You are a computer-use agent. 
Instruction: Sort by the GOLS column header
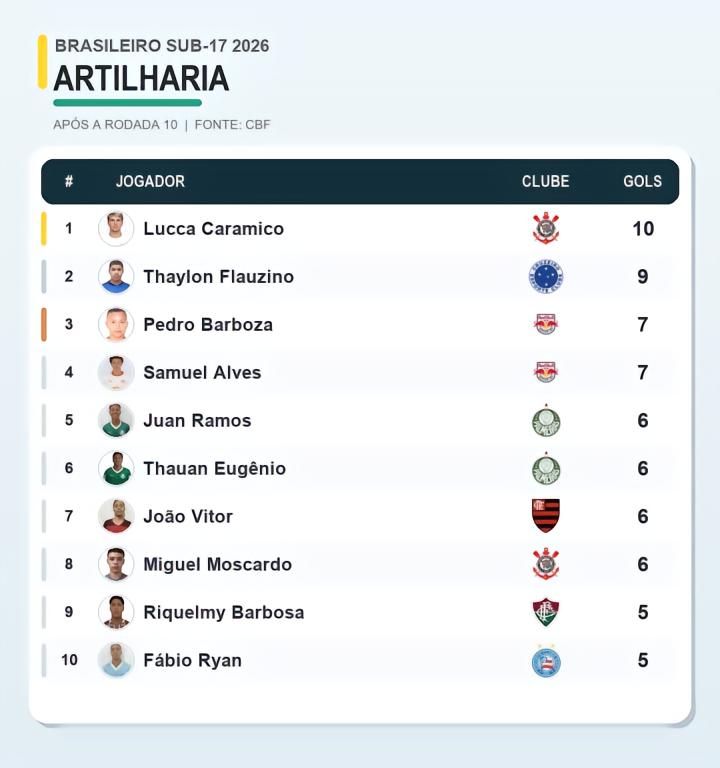click(x=642, y=181)
